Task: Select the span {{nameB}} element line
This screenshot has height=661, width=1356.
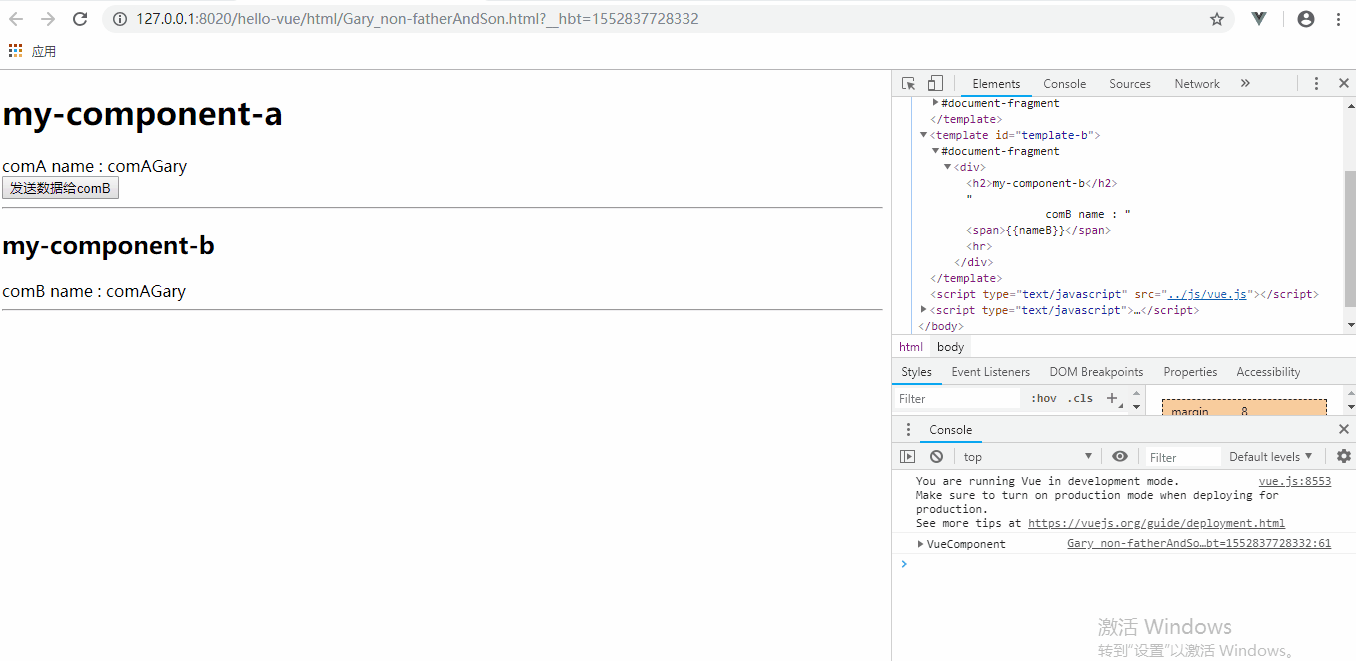Action: point(1038,230)
